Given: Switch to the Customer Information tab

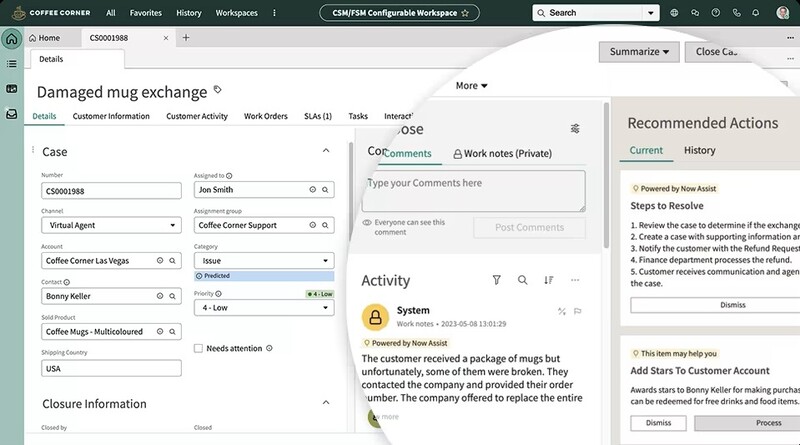Looking at the screenshot, I should [111, 116].
